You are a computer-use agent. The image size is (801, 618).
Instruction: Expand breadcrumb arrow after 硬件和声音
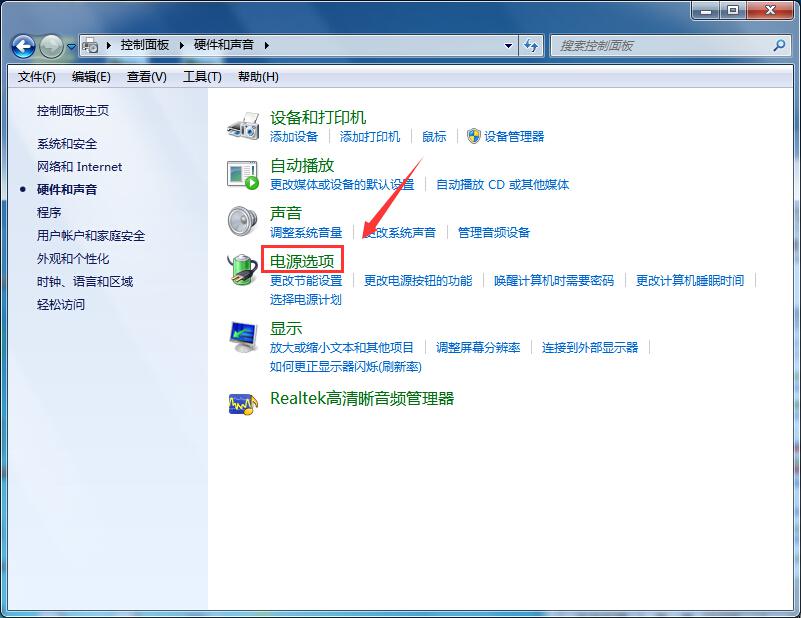(x=267, y=46)
